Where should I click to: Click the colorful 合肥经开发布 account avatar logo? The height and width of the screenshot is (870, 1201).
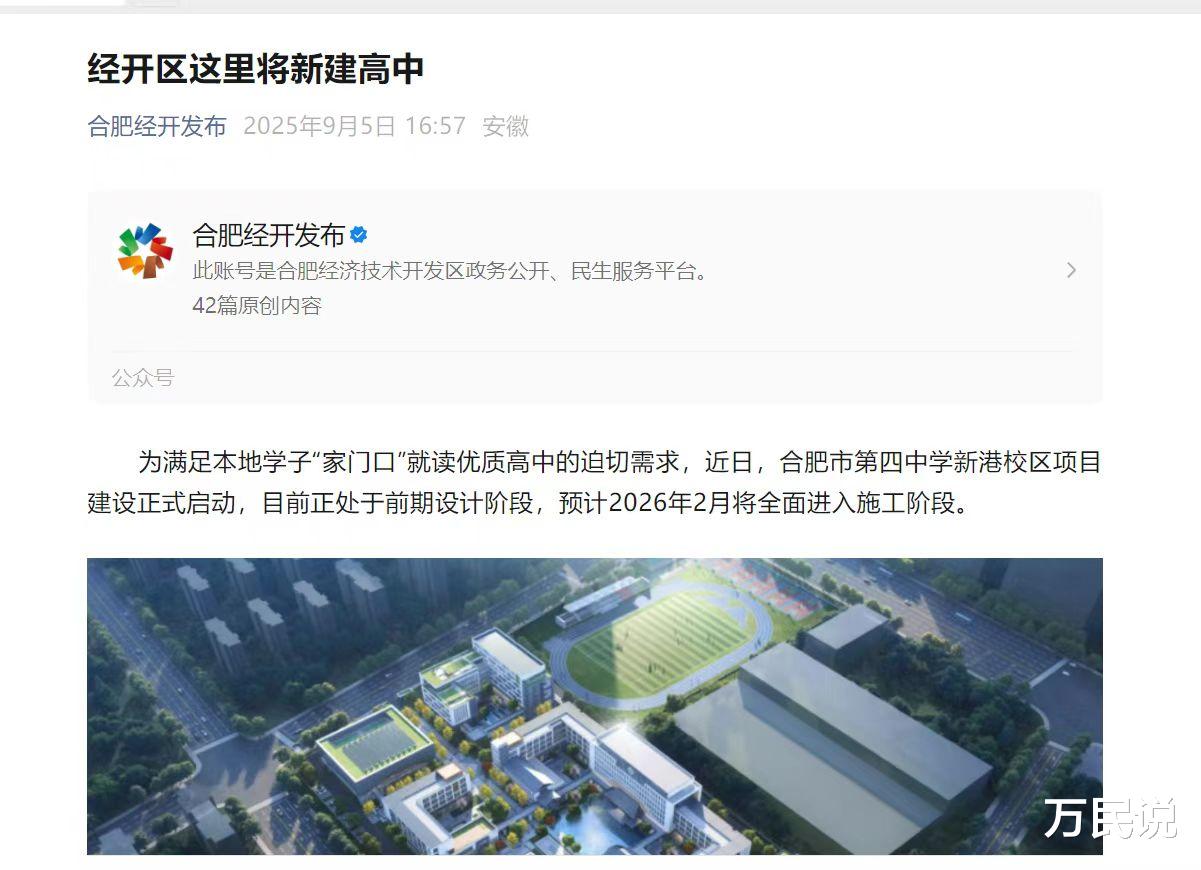pyautogui.click(x=145, y=250)
